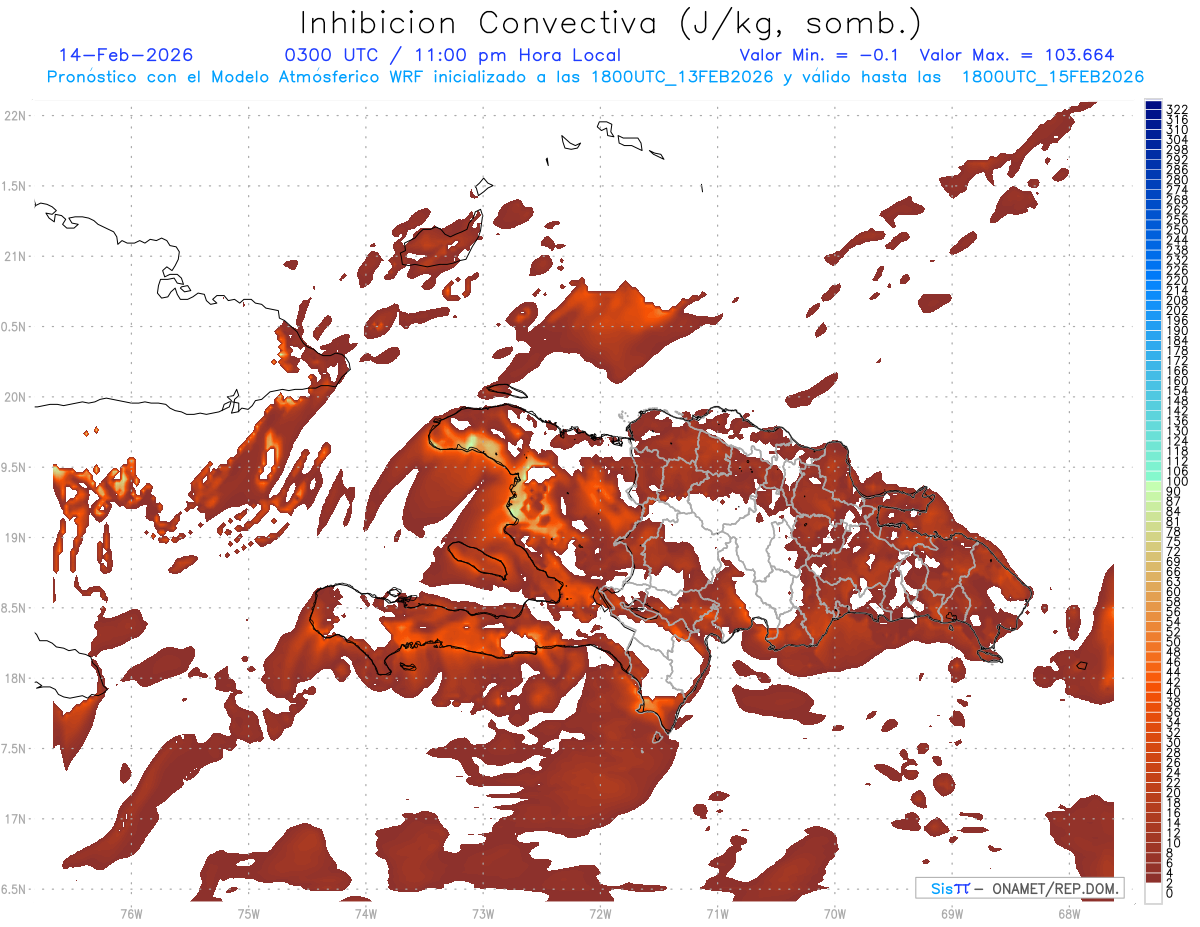Click the forecast date '14-Feb-2026'

(x=125, y=55)
